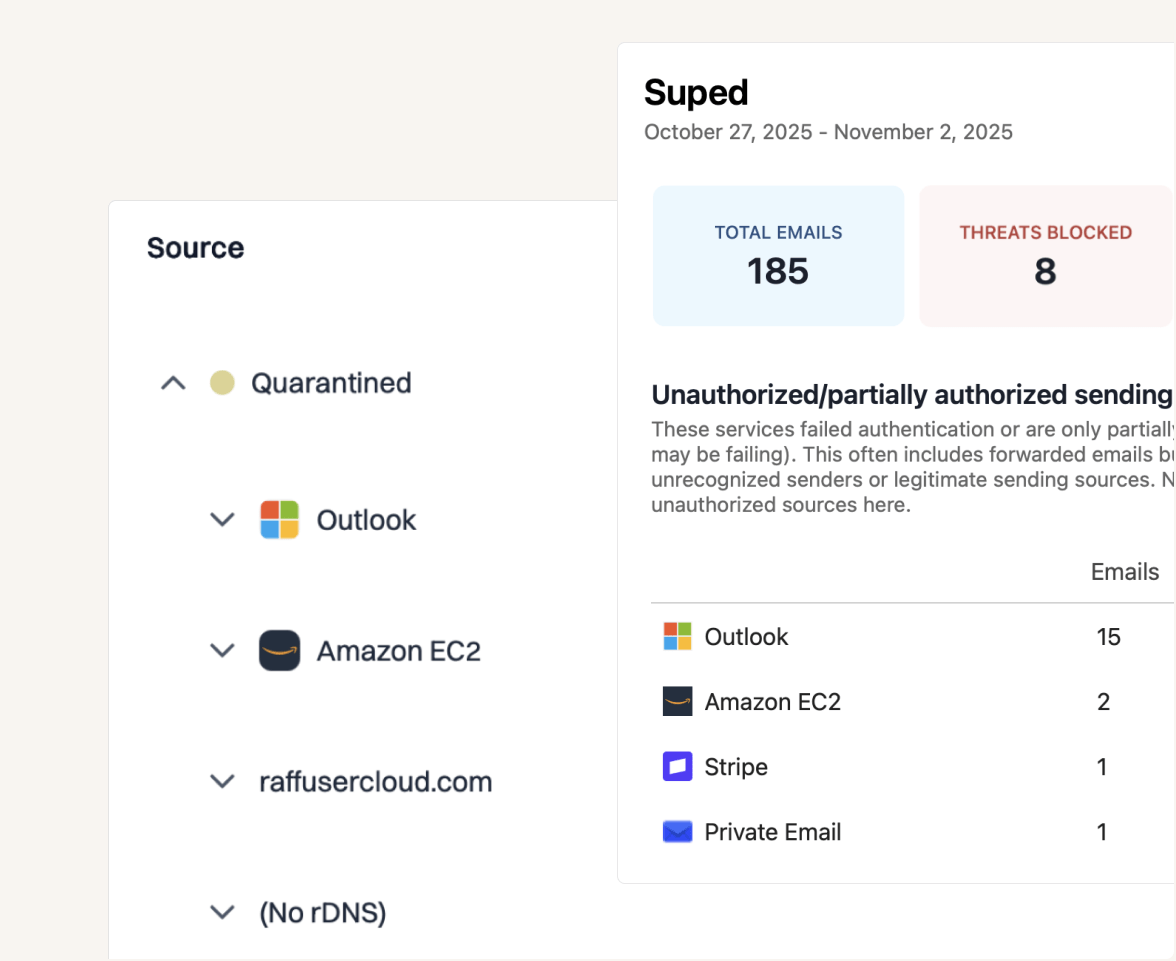Select the raffusercloud.com tree entry
The height and width of the screenshot is (961, 1176).
[x=375, y=781]
